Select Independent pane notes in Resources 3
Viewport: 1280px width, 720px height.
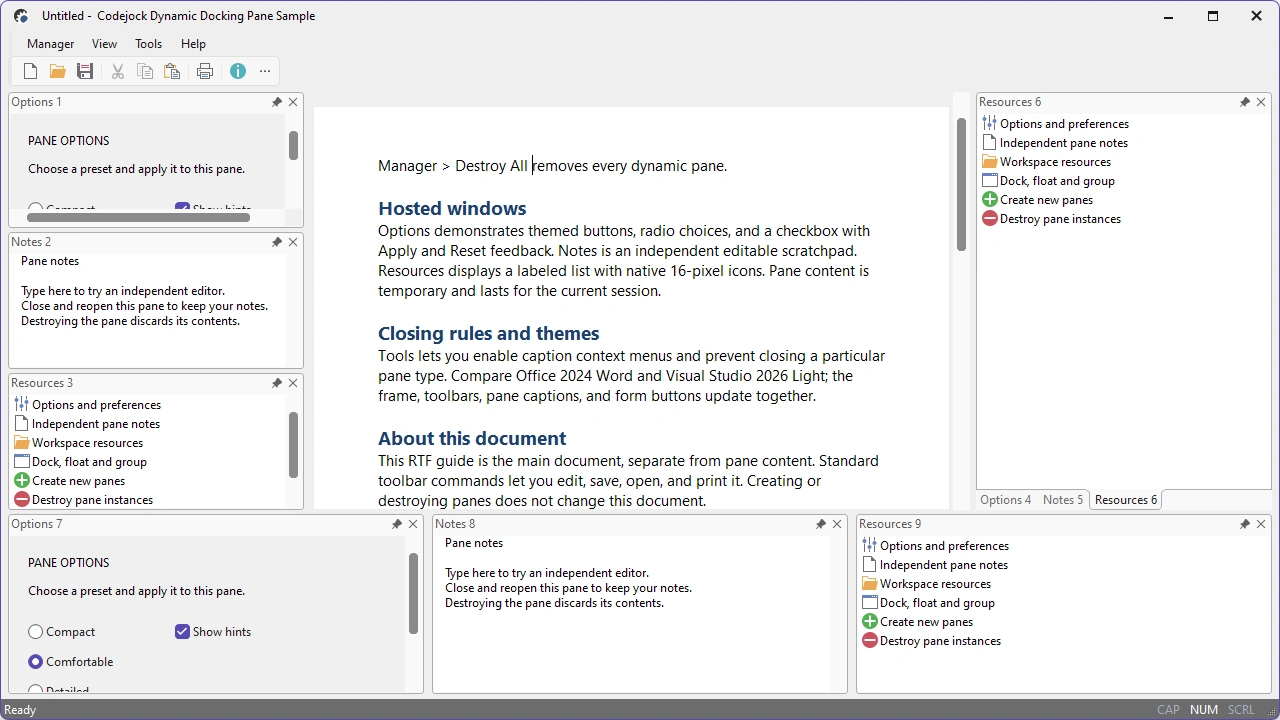[87, 424]
